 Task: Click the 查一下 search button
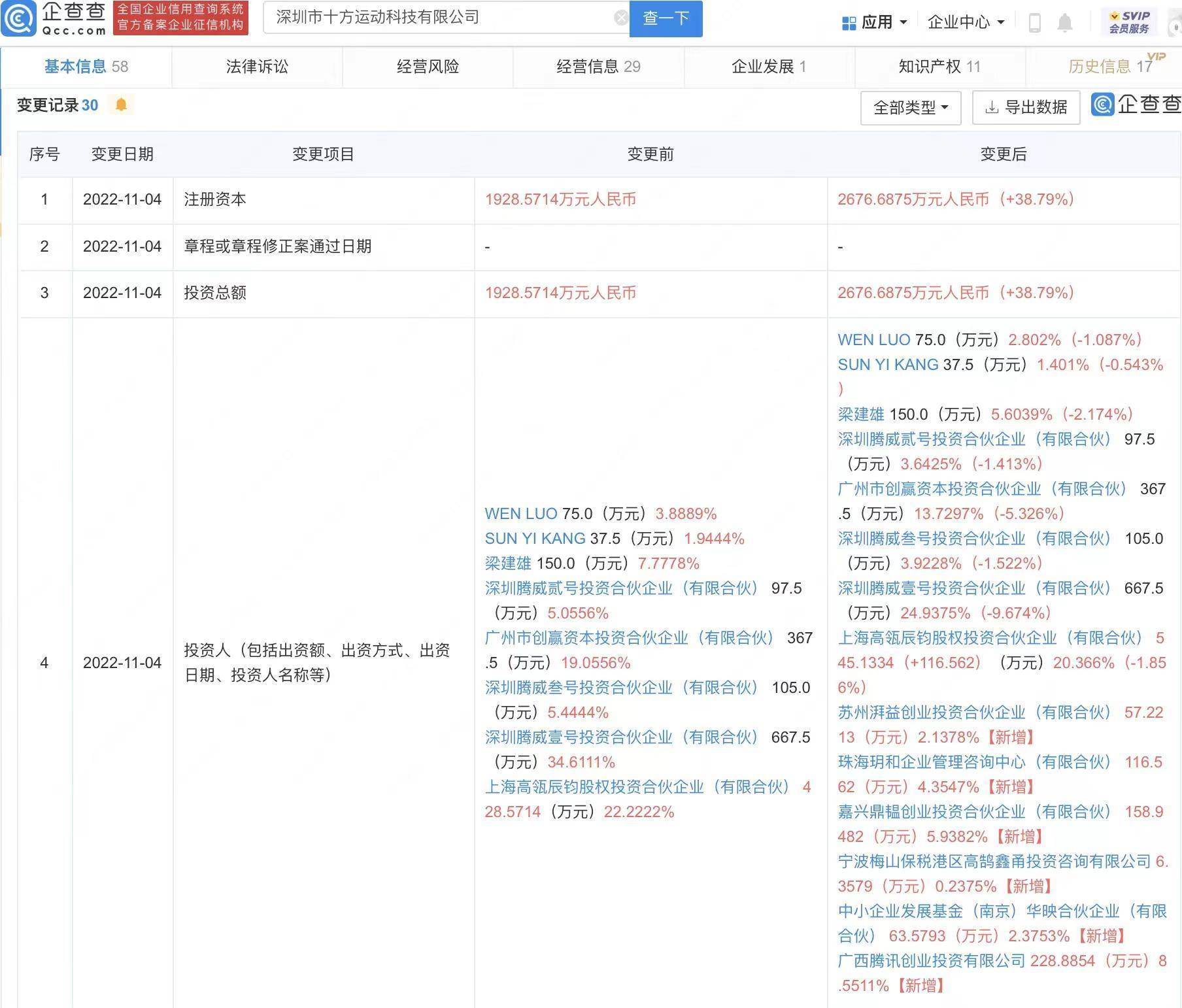tap(666, 18)
